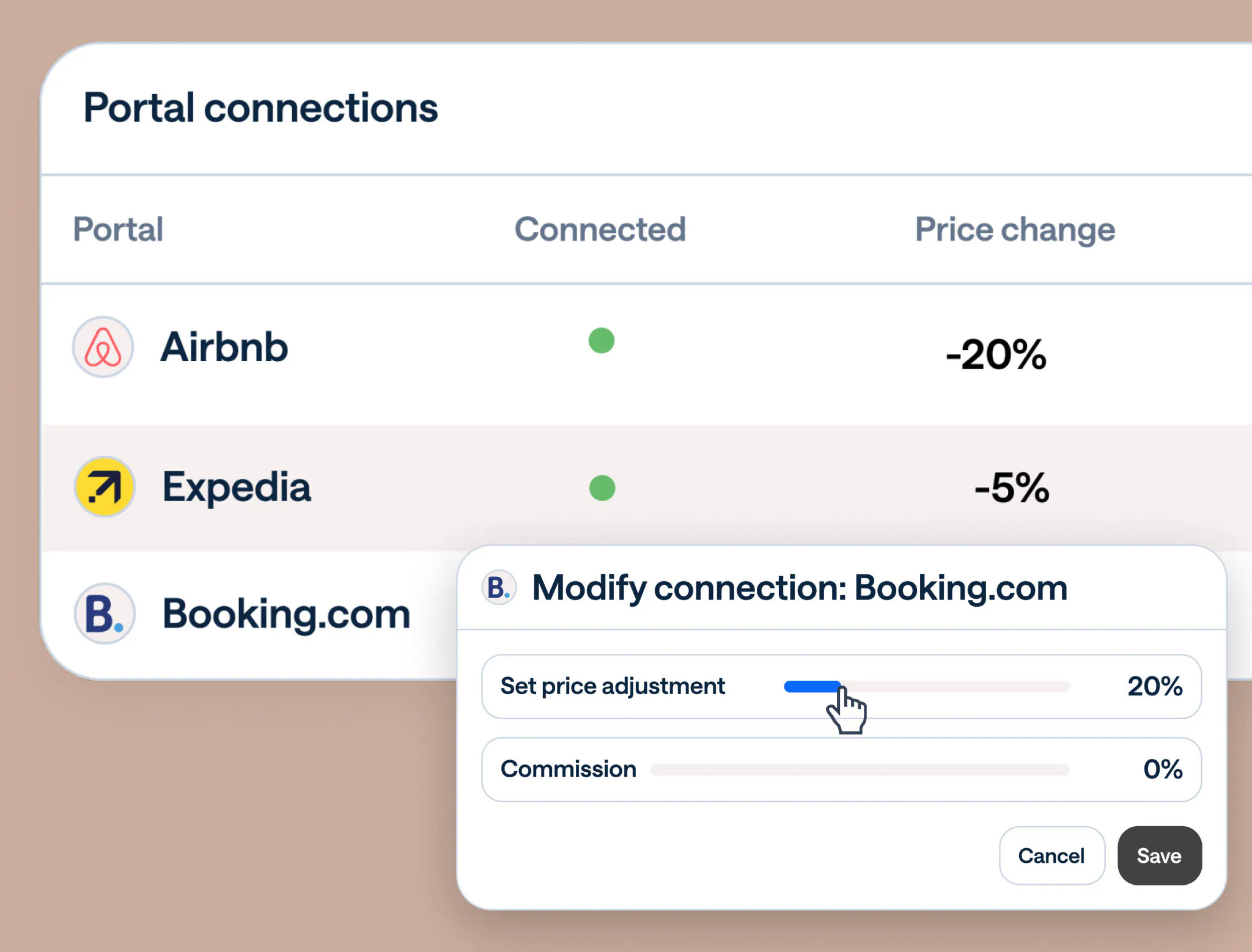
Task: Click Expedia -5% price change value
Action: [1012, 488]
